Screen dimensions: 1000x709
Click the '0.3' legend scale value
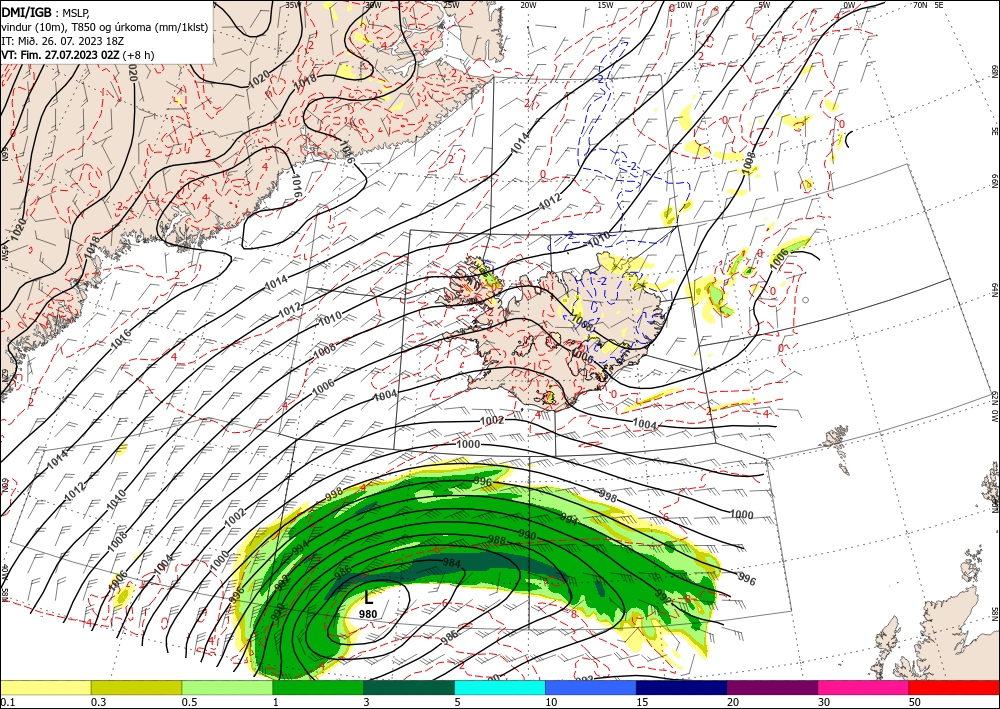(x=98, y=702)
